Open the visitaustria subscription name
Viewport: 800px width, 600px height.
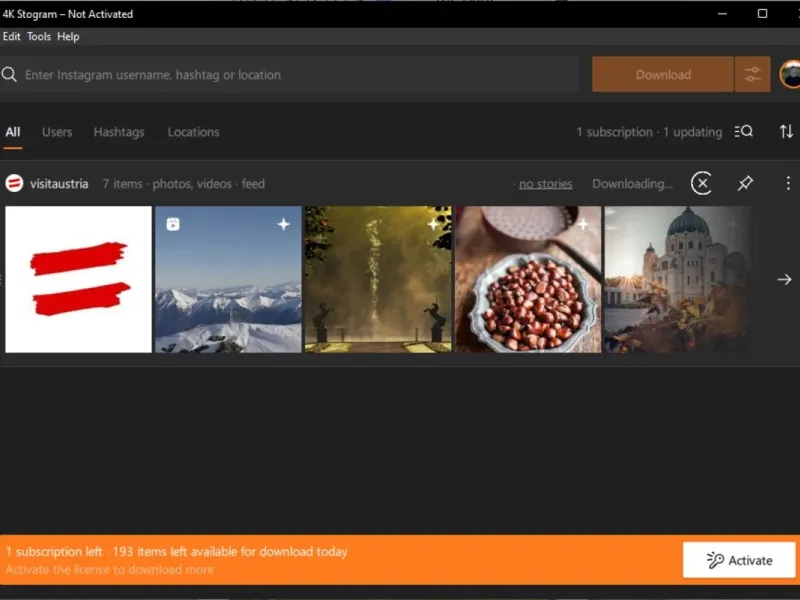click(x=59, y=184)
